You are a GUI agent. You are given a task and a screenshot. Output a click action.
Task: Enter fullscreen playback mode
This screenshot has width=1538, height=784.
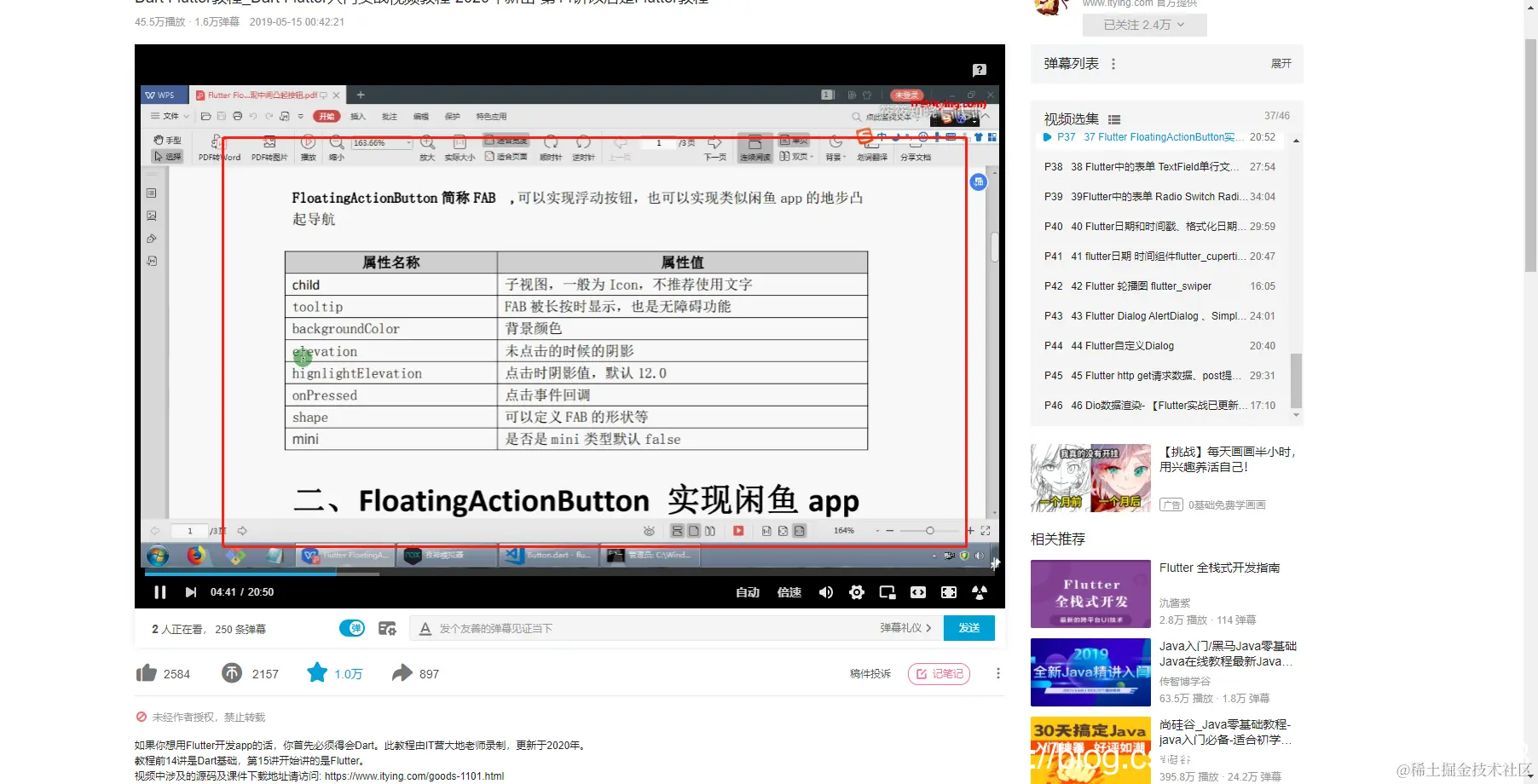tap(949, 592)
